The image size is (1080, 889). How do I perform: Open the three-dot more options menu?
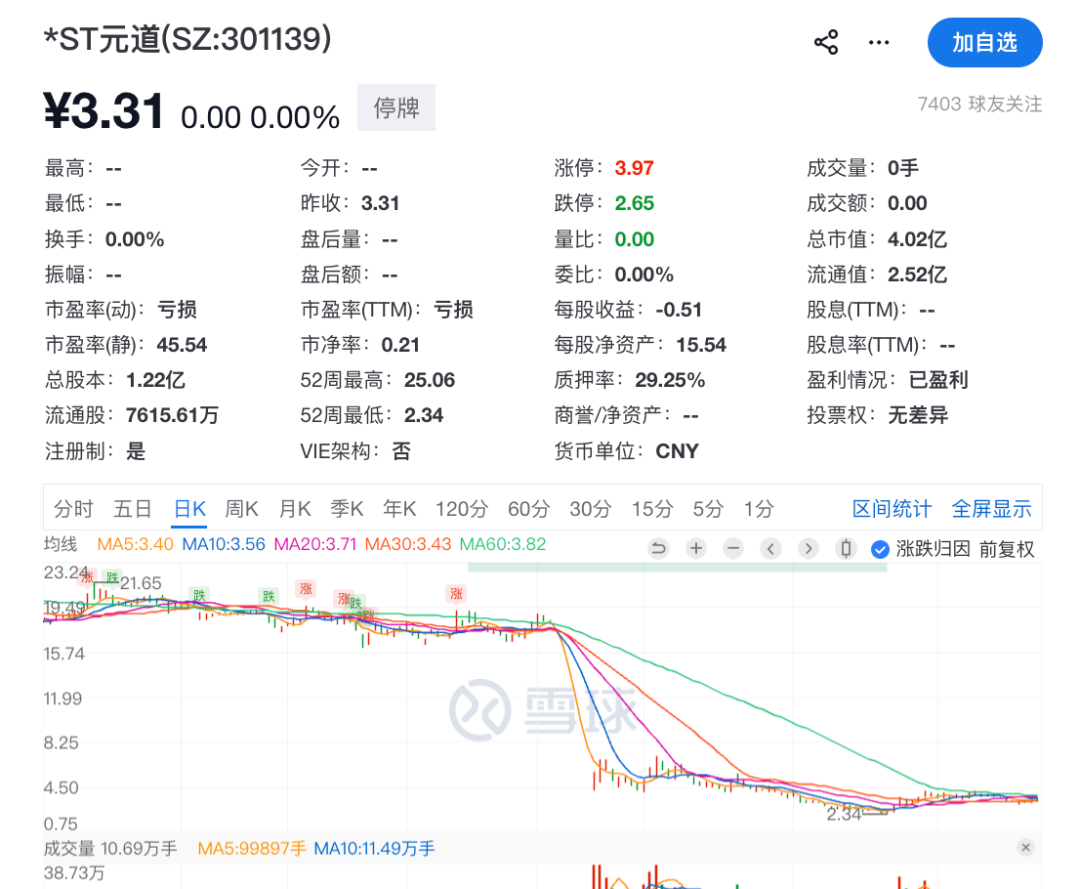(x=878, y=43)
